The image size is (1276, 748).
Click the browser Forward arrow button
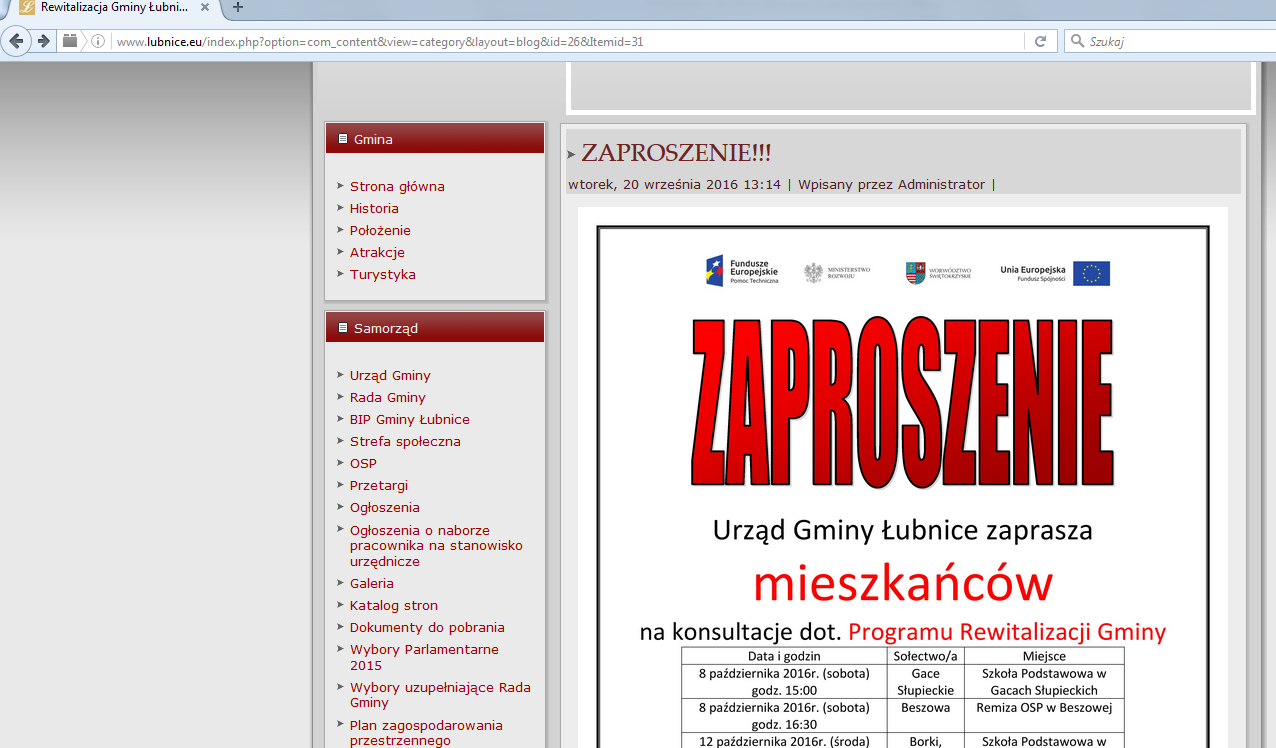pyautogui.click(x=43, y=41)
